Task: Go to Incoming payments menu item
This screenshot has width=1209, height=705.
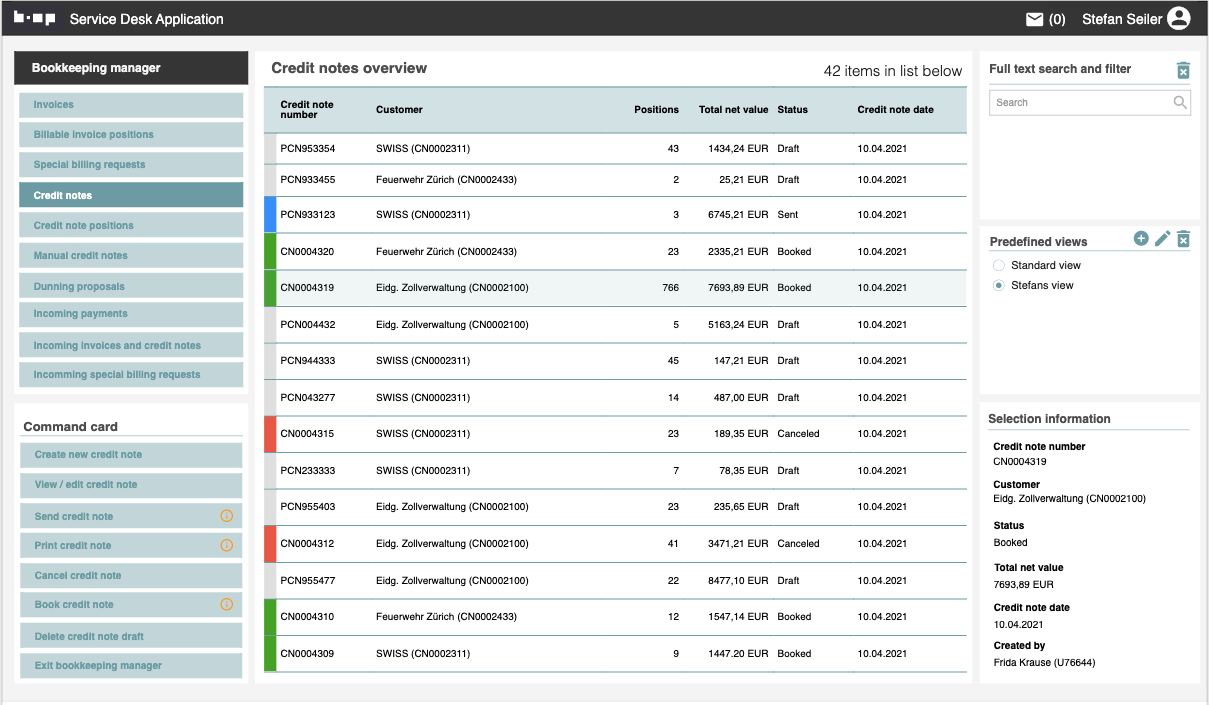Action: point(131,314)
